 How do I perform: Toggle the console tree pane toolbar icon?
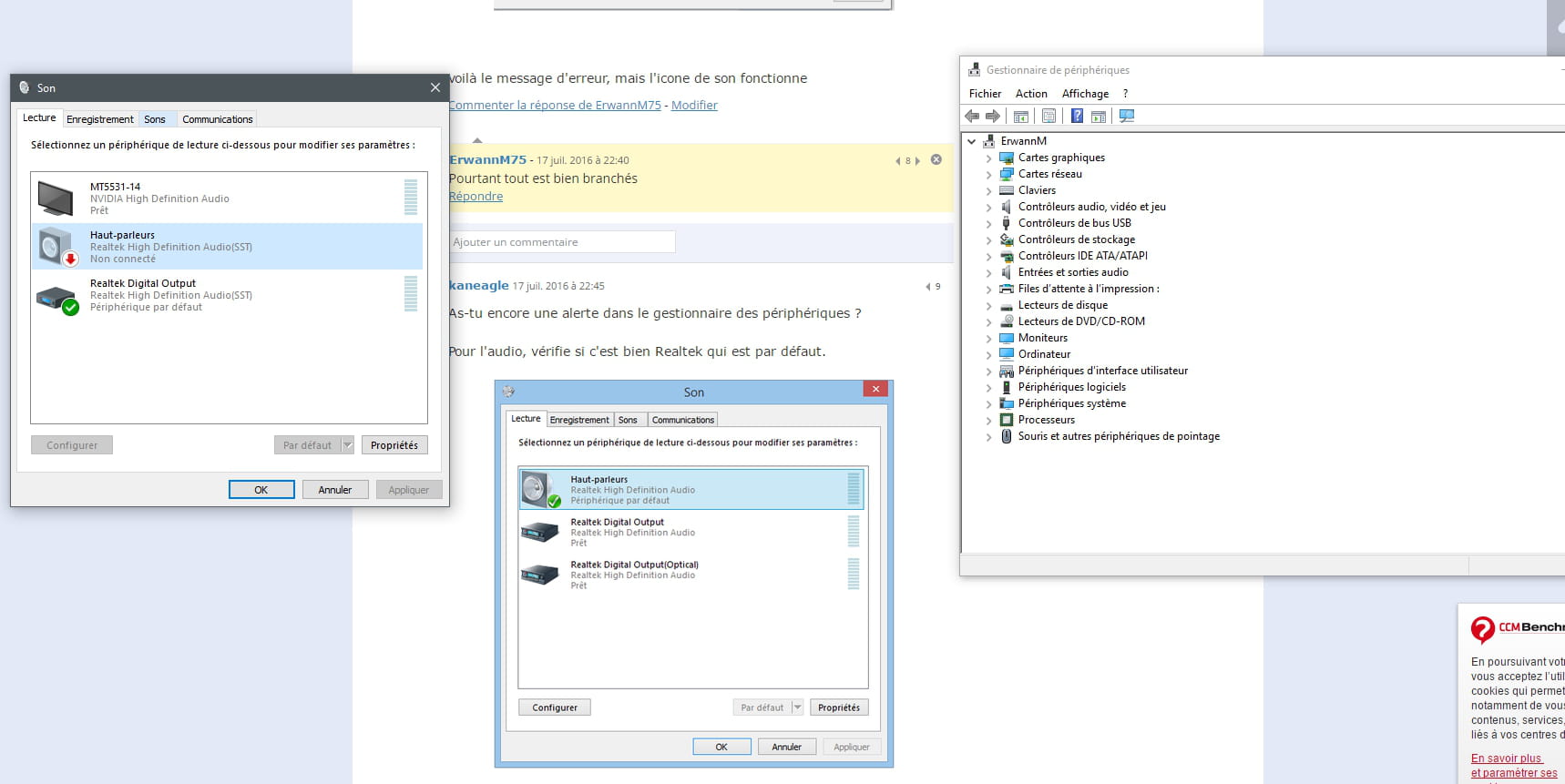coord(1021,117)
